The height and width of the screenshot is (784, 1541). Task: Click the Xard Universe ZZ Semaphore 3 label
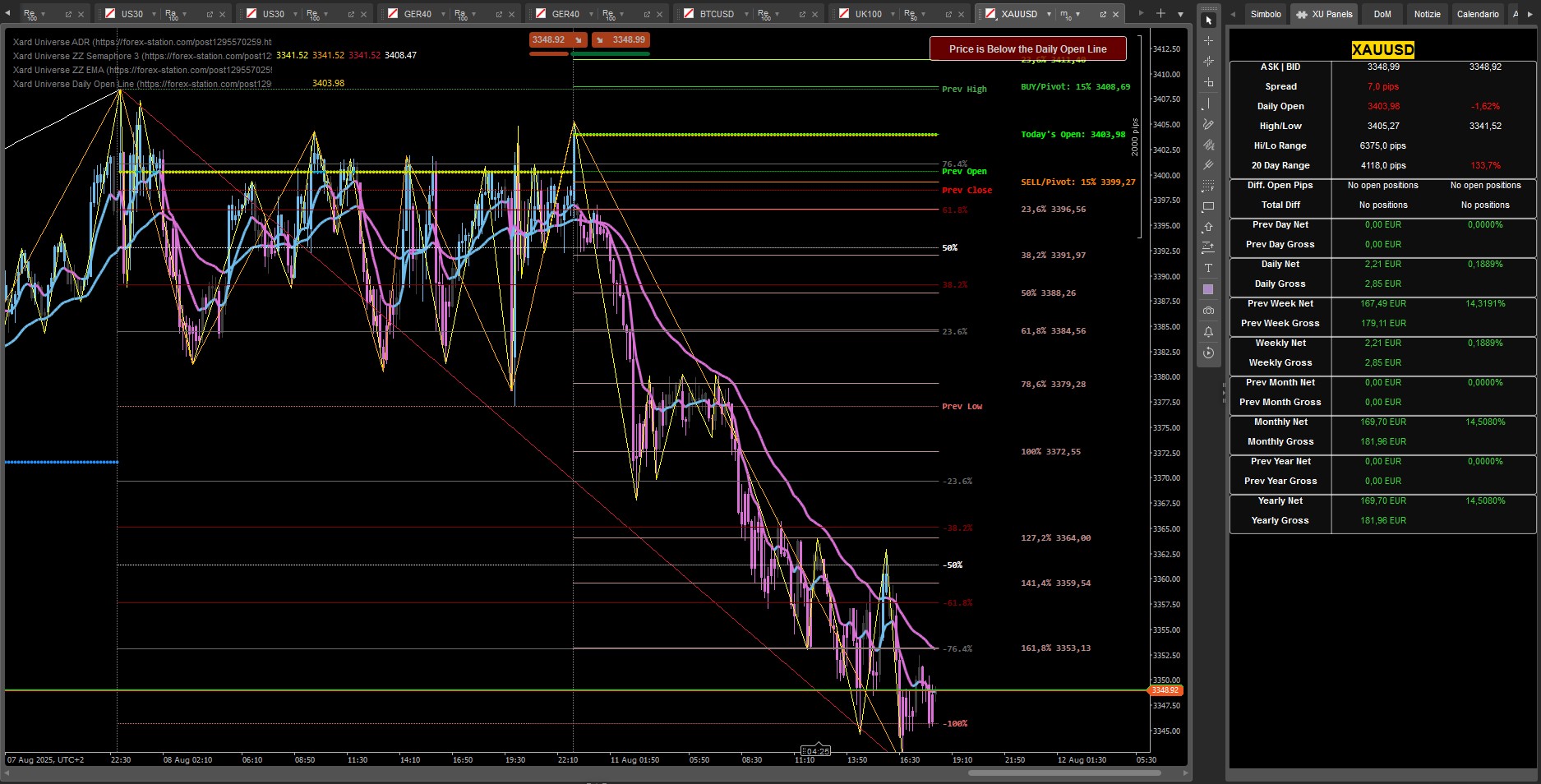click(x=141, y=56)
